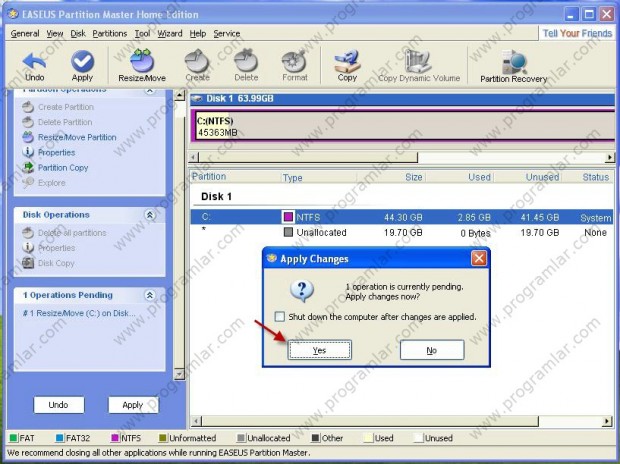The image size is (620, 464).
Task: Select the pending '# 1 Resize/Move (C:)' operation
Action: pyautogui.click(x=79, y=313)
